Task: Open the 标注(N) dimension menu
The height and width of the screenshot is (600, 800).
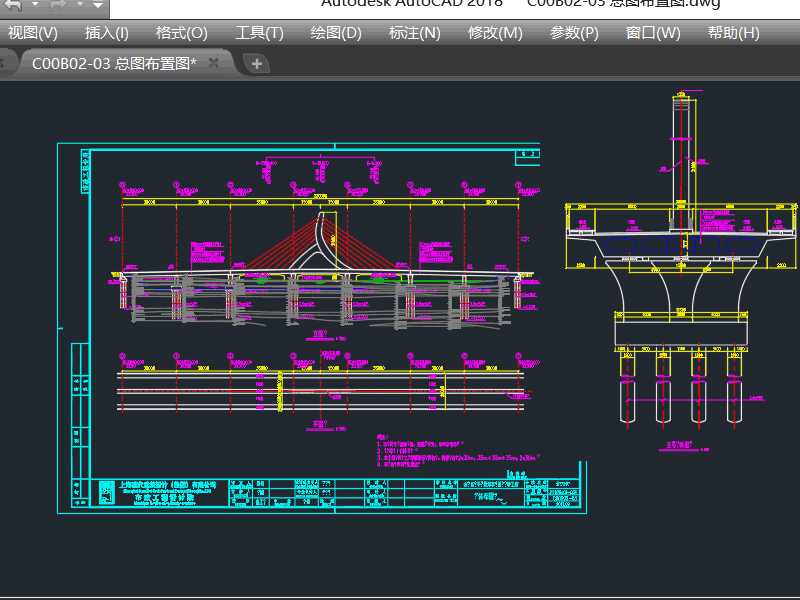Action: (414, 33)
